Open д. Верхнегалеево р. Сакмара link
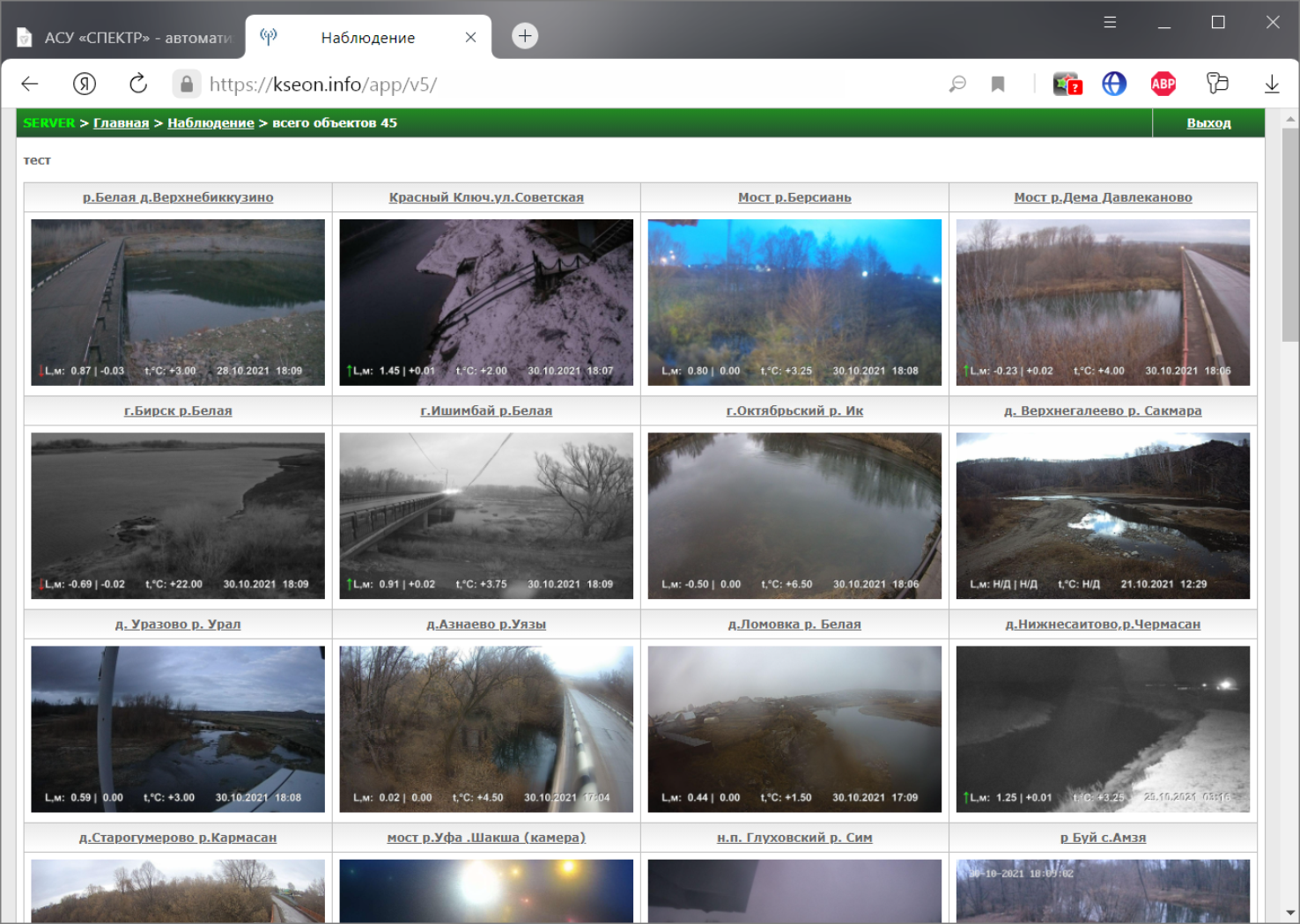This screenshot has height=924, width=1300. [x=1103, y=410]
